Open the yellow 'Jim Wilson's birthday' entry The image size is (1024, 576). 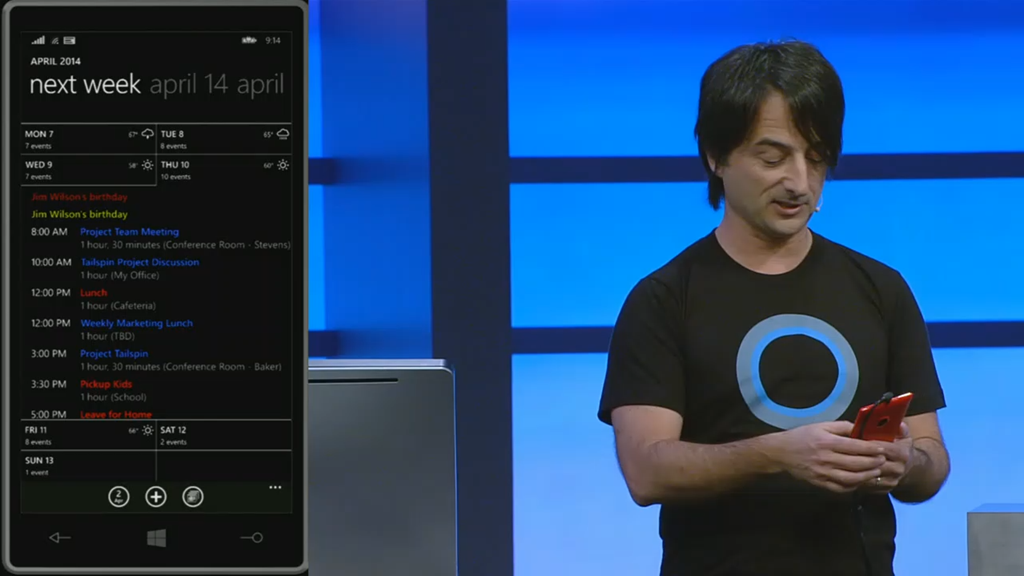79,214
